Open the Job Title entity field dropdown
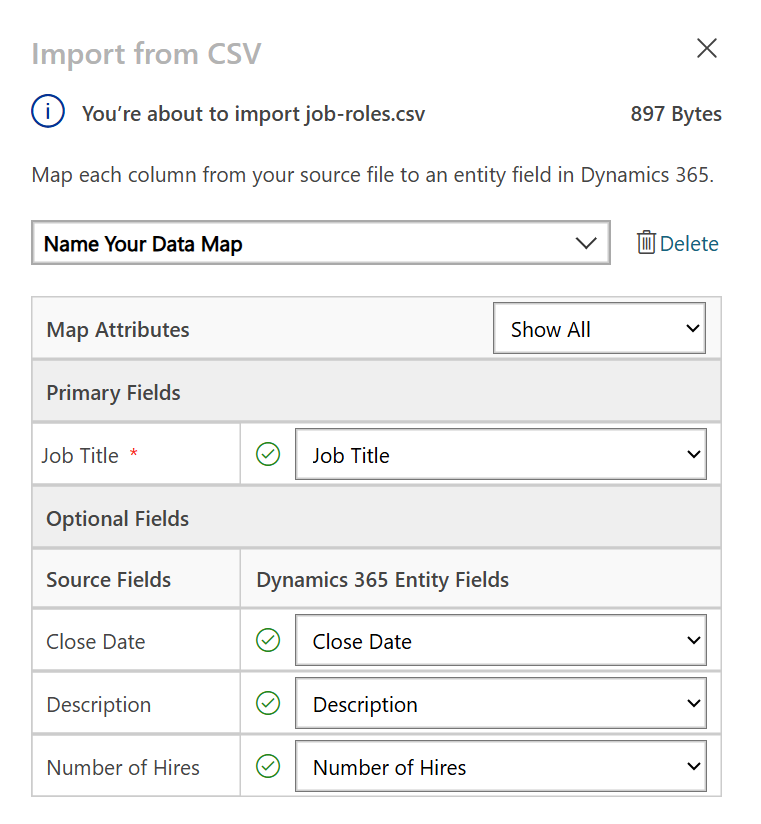This screenshot has height=824, width=761. pyautogui.click(x=500, y=455)
